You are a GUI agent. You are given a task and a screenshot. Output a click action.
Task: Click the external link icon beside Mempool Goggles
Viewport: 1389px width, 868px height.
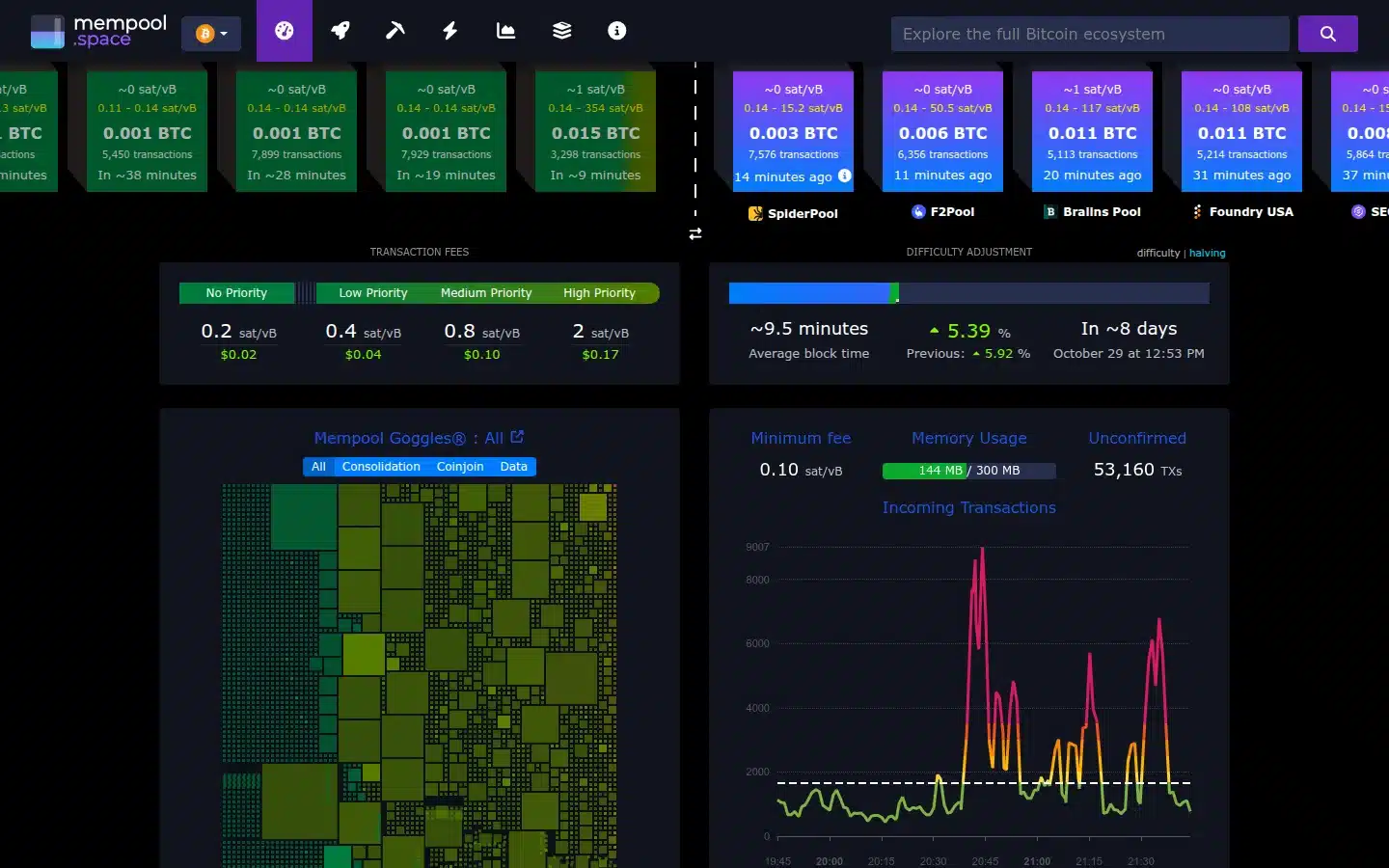[x=517, y=437]
